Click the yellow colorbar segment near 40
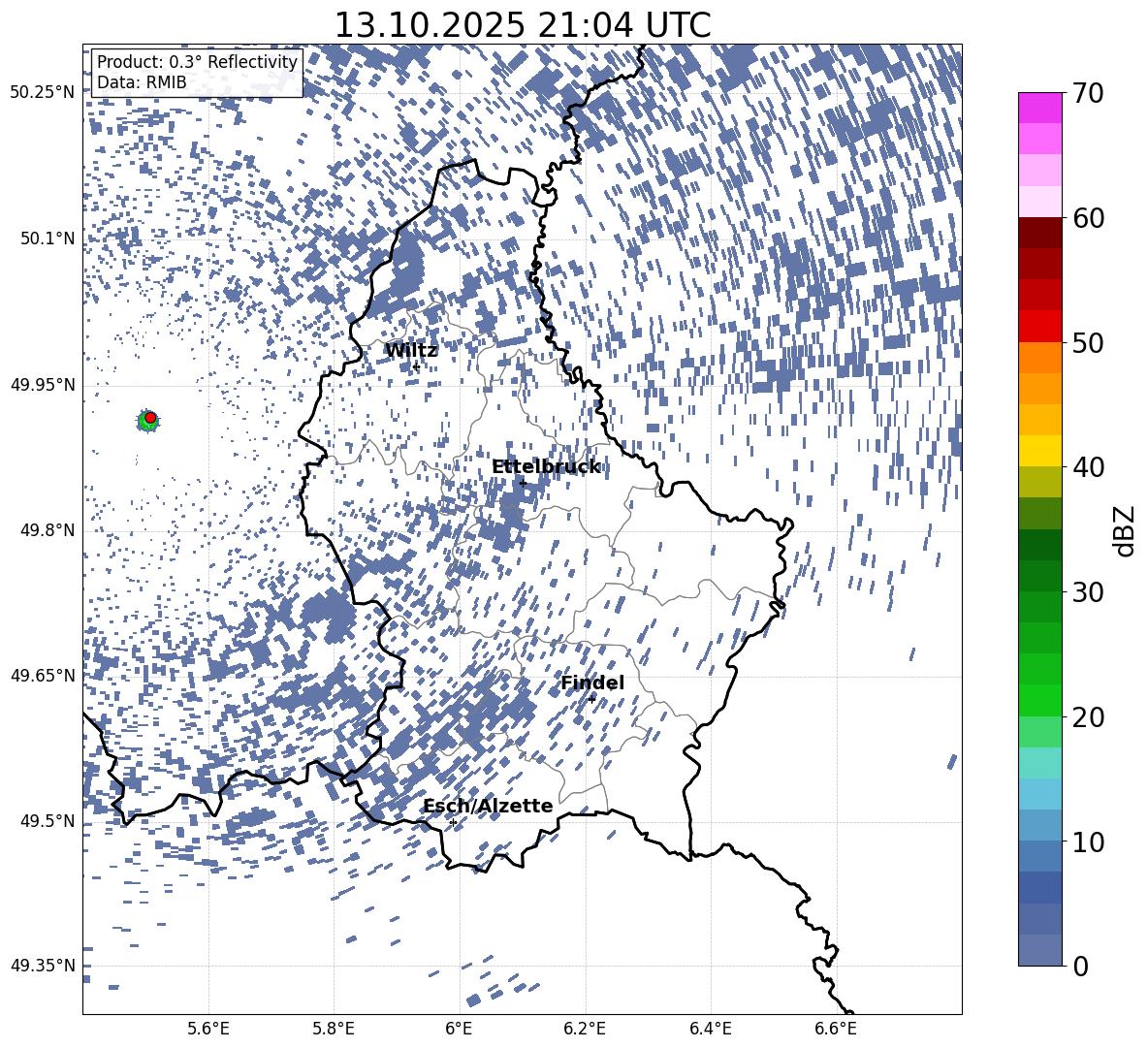This screenshot has height=1048, width=1148. pyautogui.click(x=1039, y=451)
